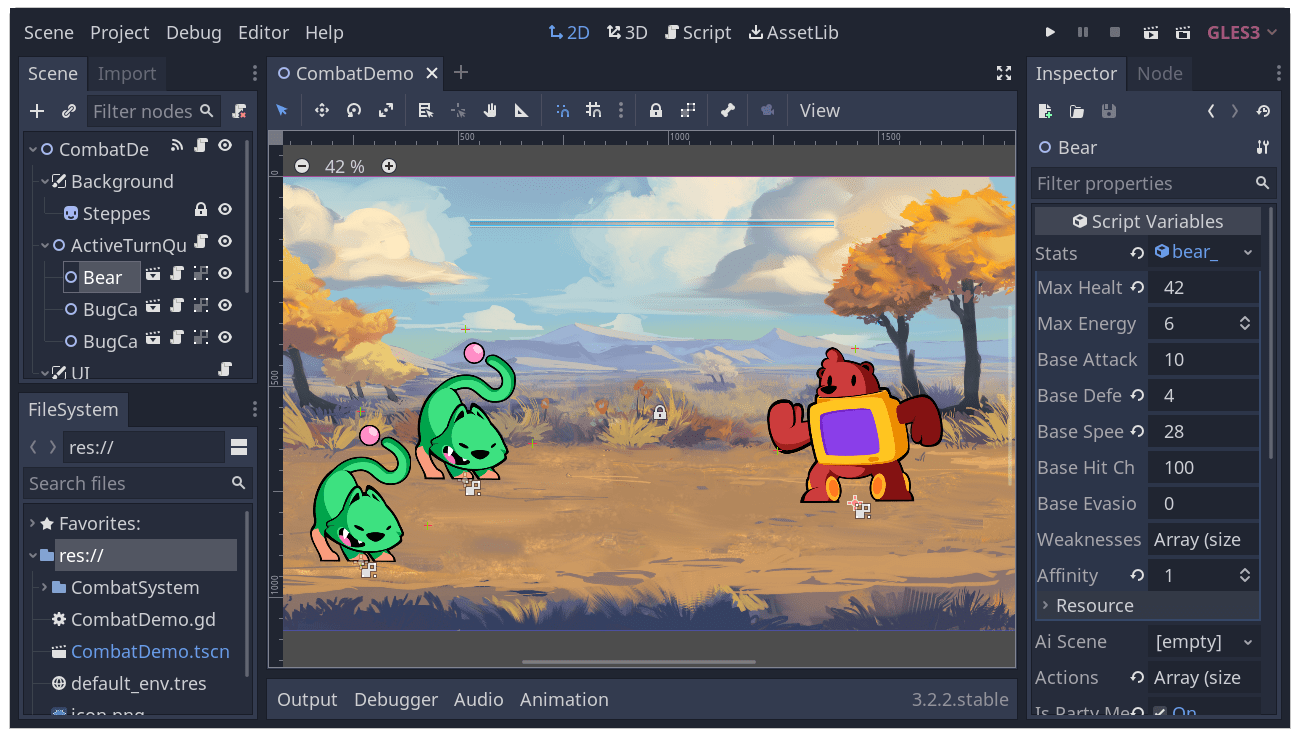Click the Add Child Node plus icon
The image size is (1300, 738).
35,110
